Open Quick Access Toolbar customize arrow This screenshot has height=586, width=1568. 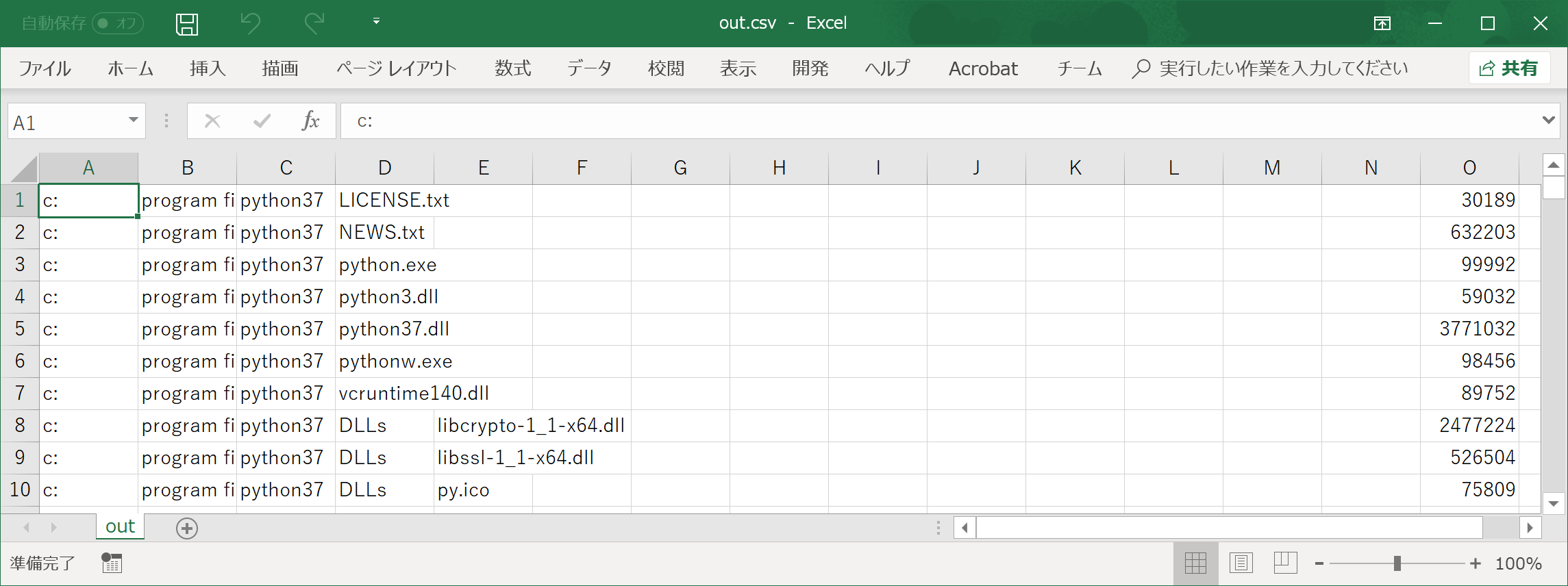pos(376,22)
